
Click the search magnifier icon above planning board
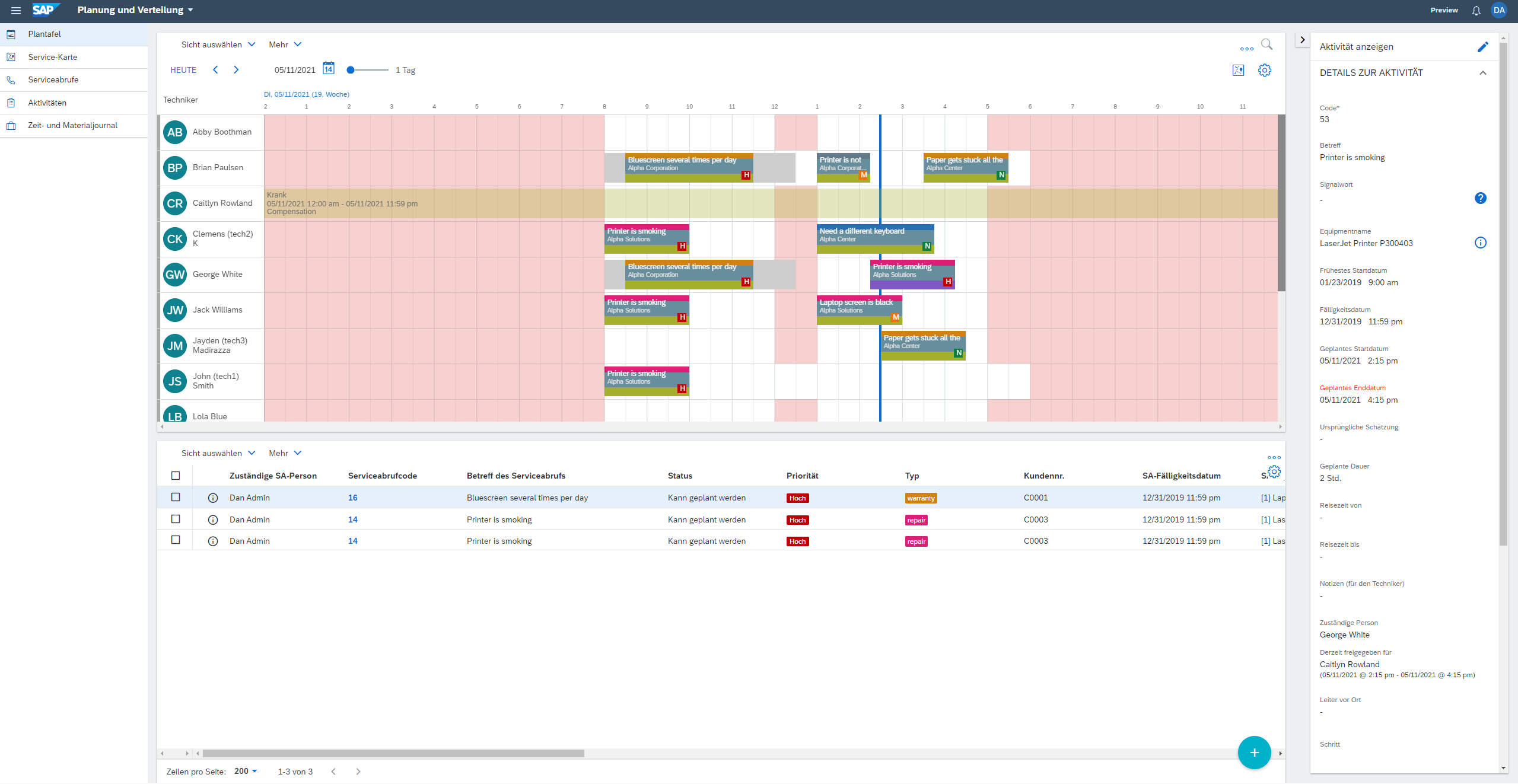pos(1266,44)
